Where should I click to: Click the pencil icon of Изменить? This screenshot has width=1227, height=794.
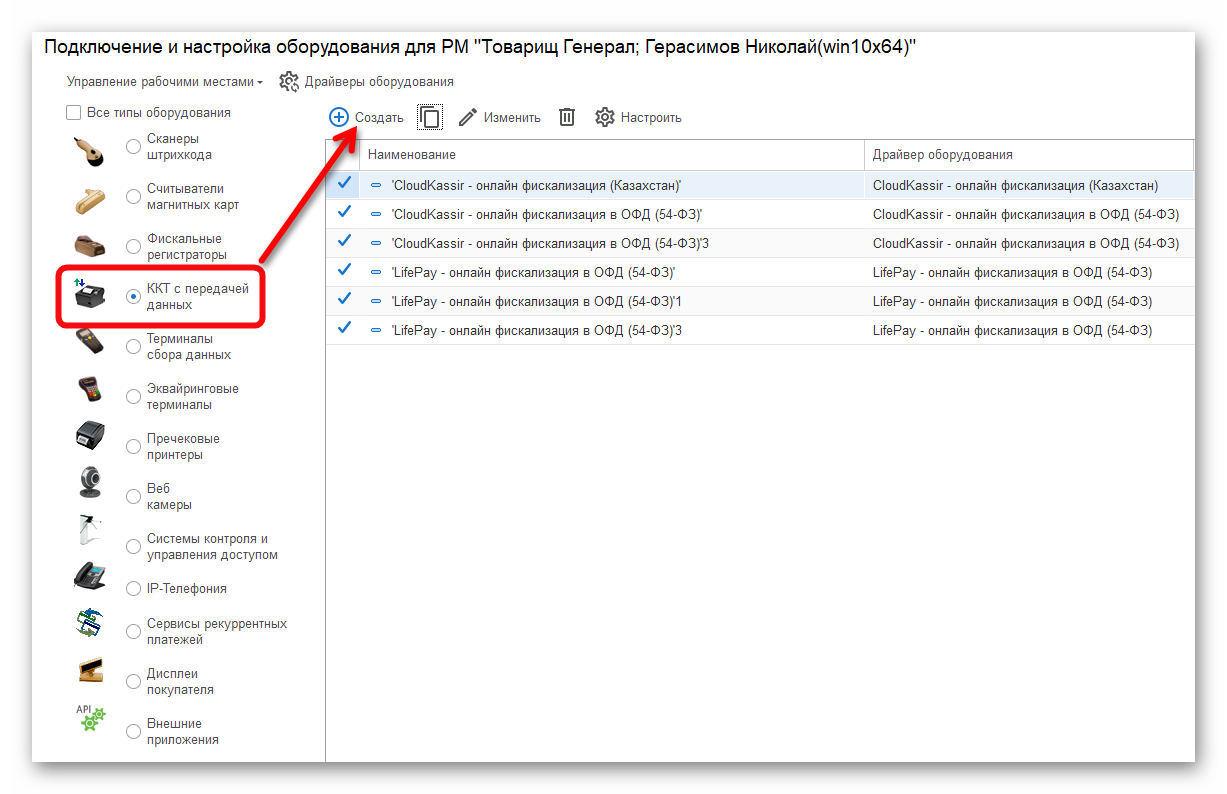[468, 117]
